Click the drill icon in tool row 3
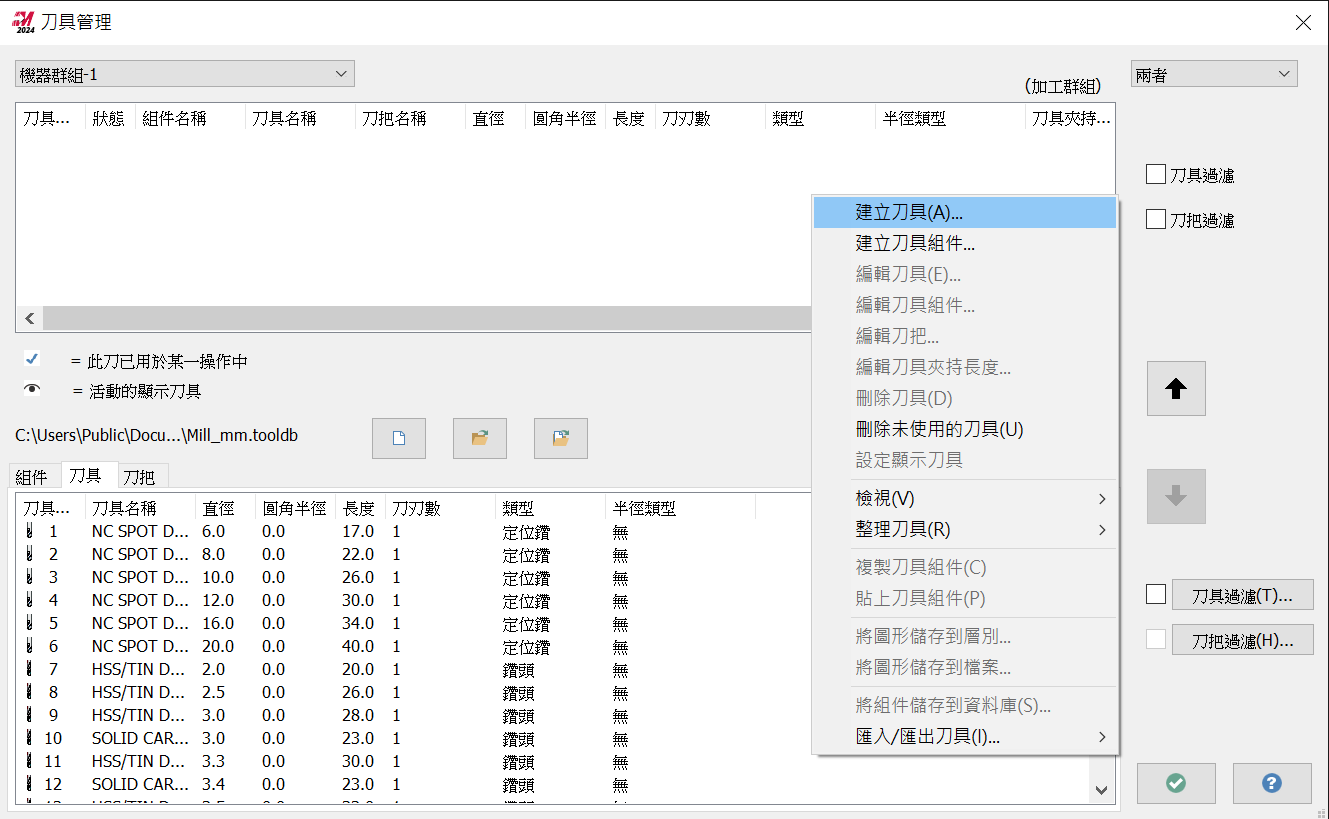The height and width of the screenshot is (819, 1329). pyautogui.click(x=30, y=578)
